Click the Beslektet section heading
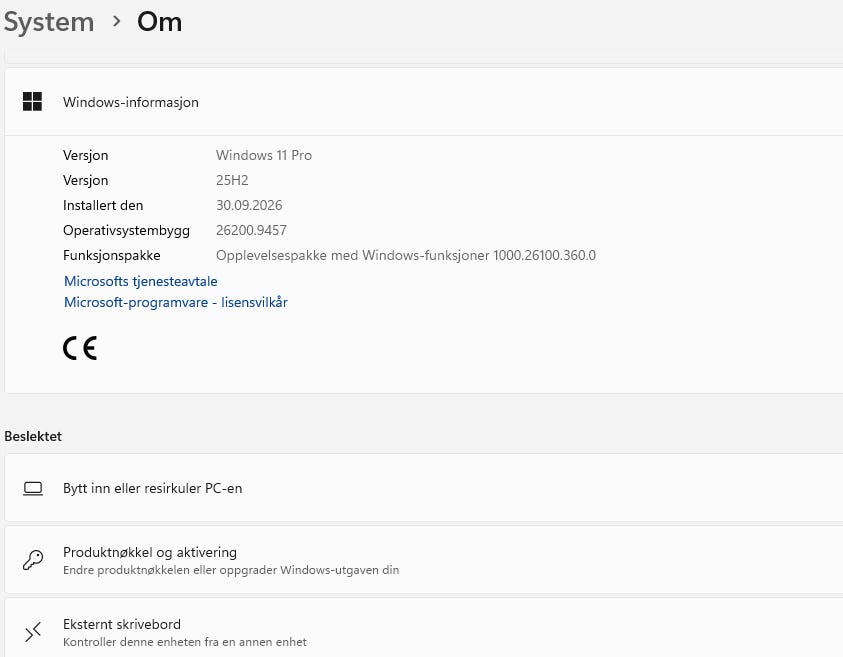The image size is (843, 657). click(33, 436)
